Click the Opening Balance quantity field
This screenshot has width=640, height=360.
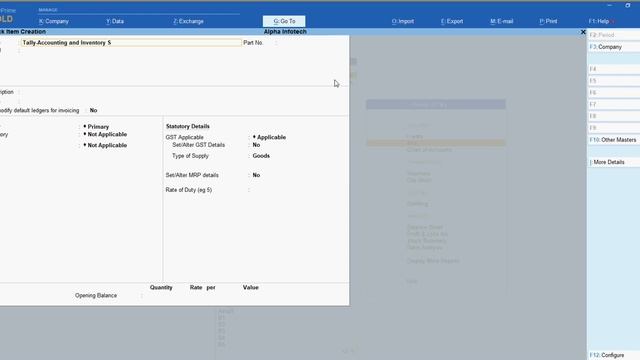(x=160, y=296)
